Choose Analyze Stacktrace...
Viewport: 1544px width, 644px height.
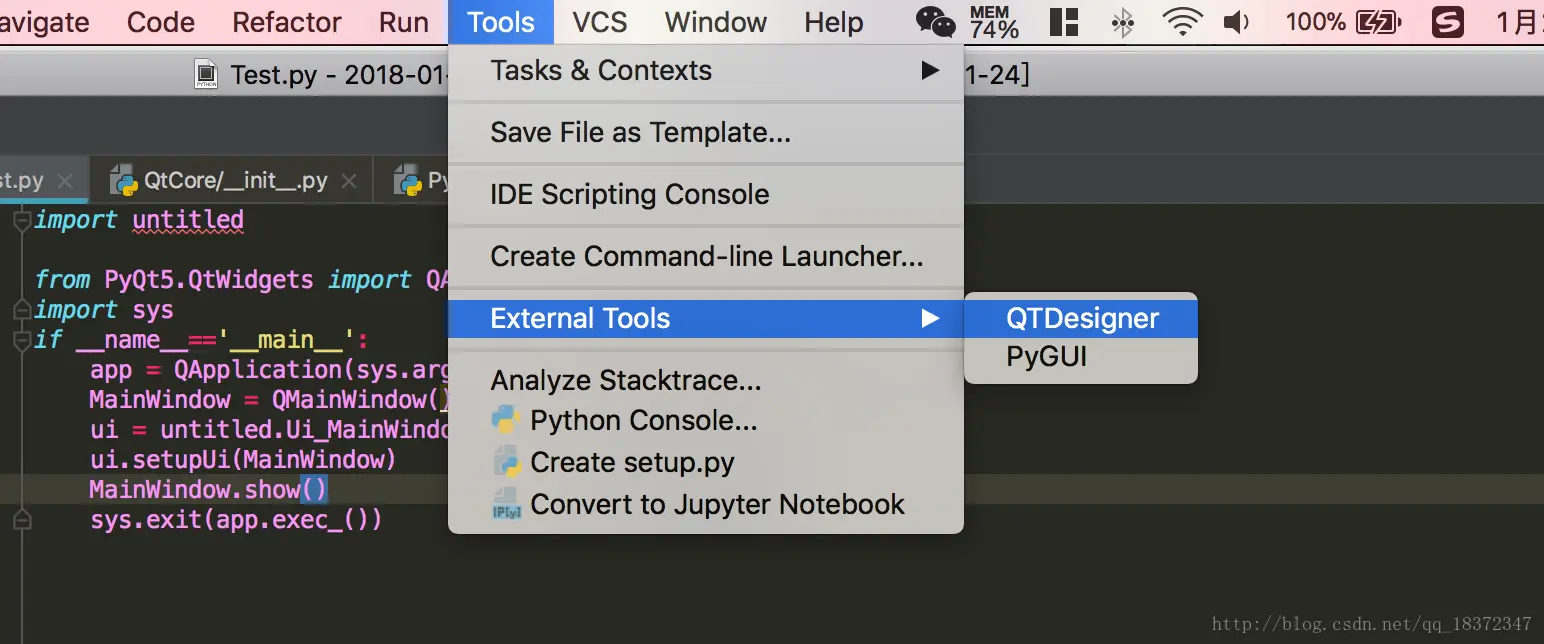tap(706, 380)
